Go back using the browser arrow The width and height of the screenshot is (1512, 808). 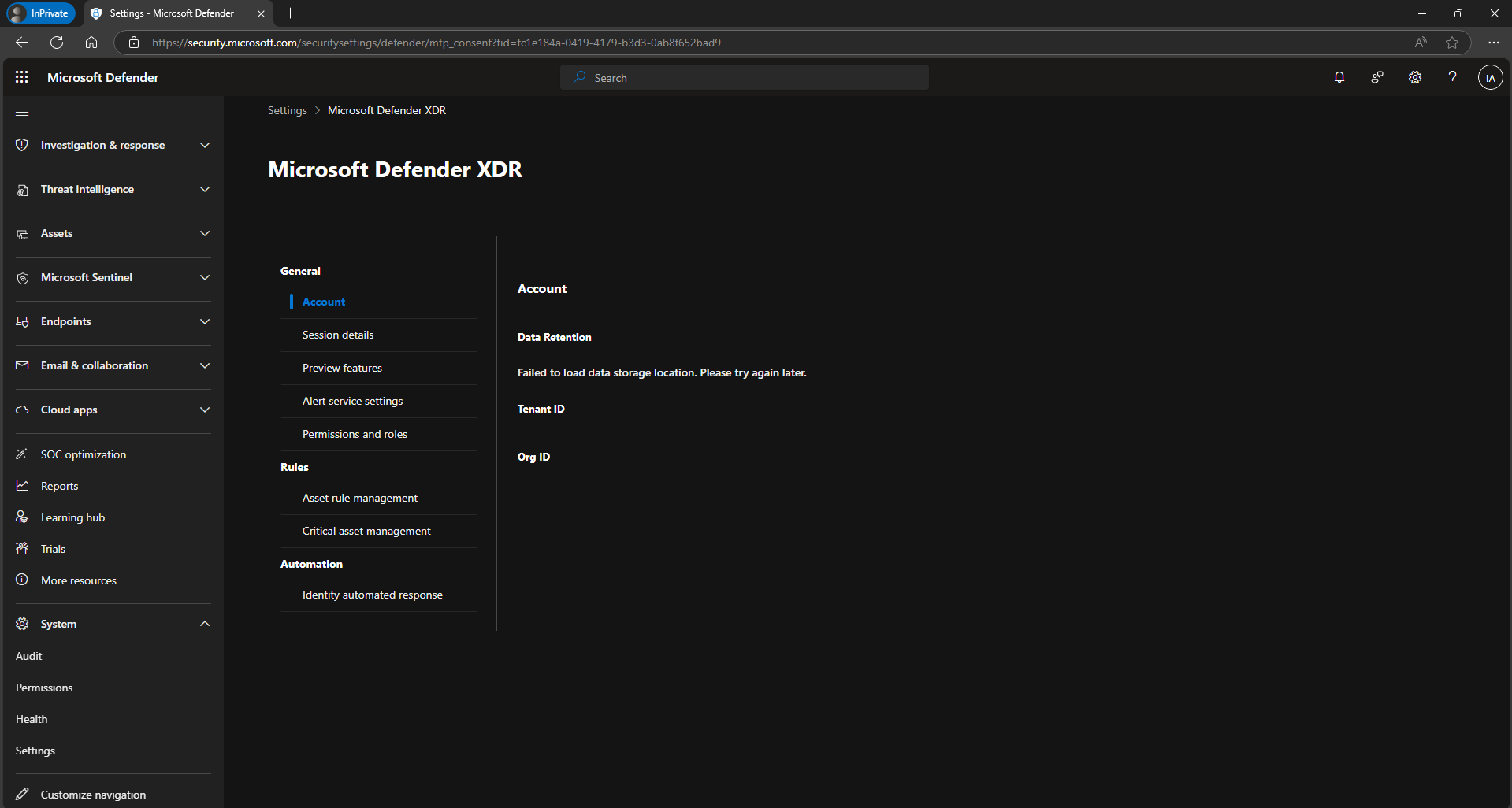click(22, 43)
